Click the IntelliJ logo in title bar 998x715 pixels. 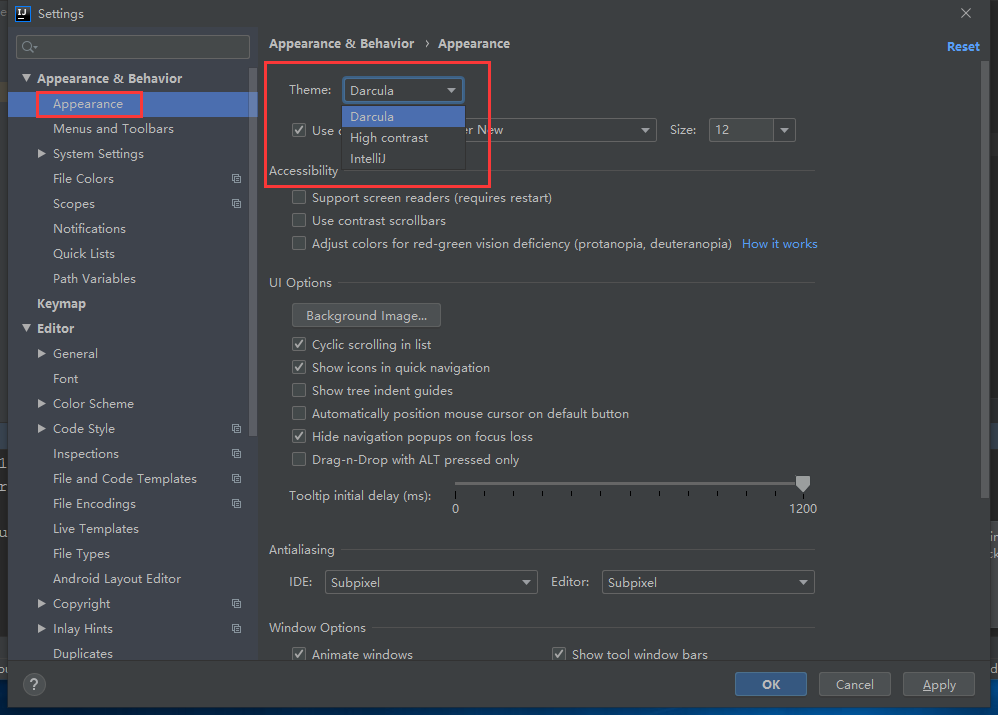(x=23, y=13)
